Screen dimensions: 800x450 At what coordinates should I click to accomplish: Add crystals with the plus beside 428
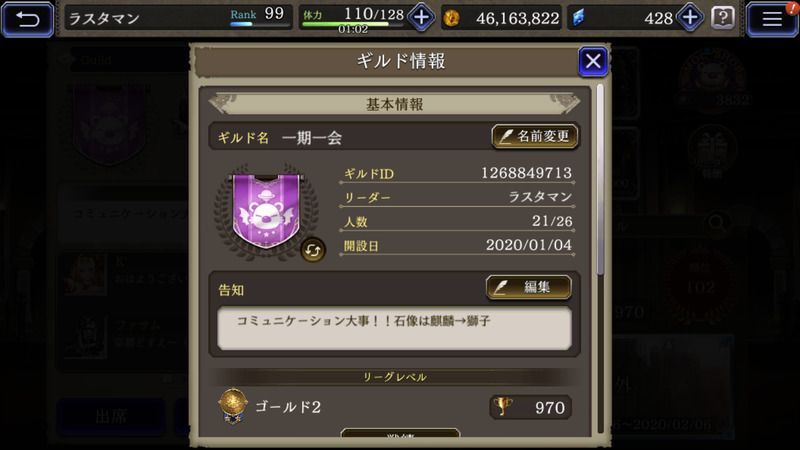pos(690,18)
